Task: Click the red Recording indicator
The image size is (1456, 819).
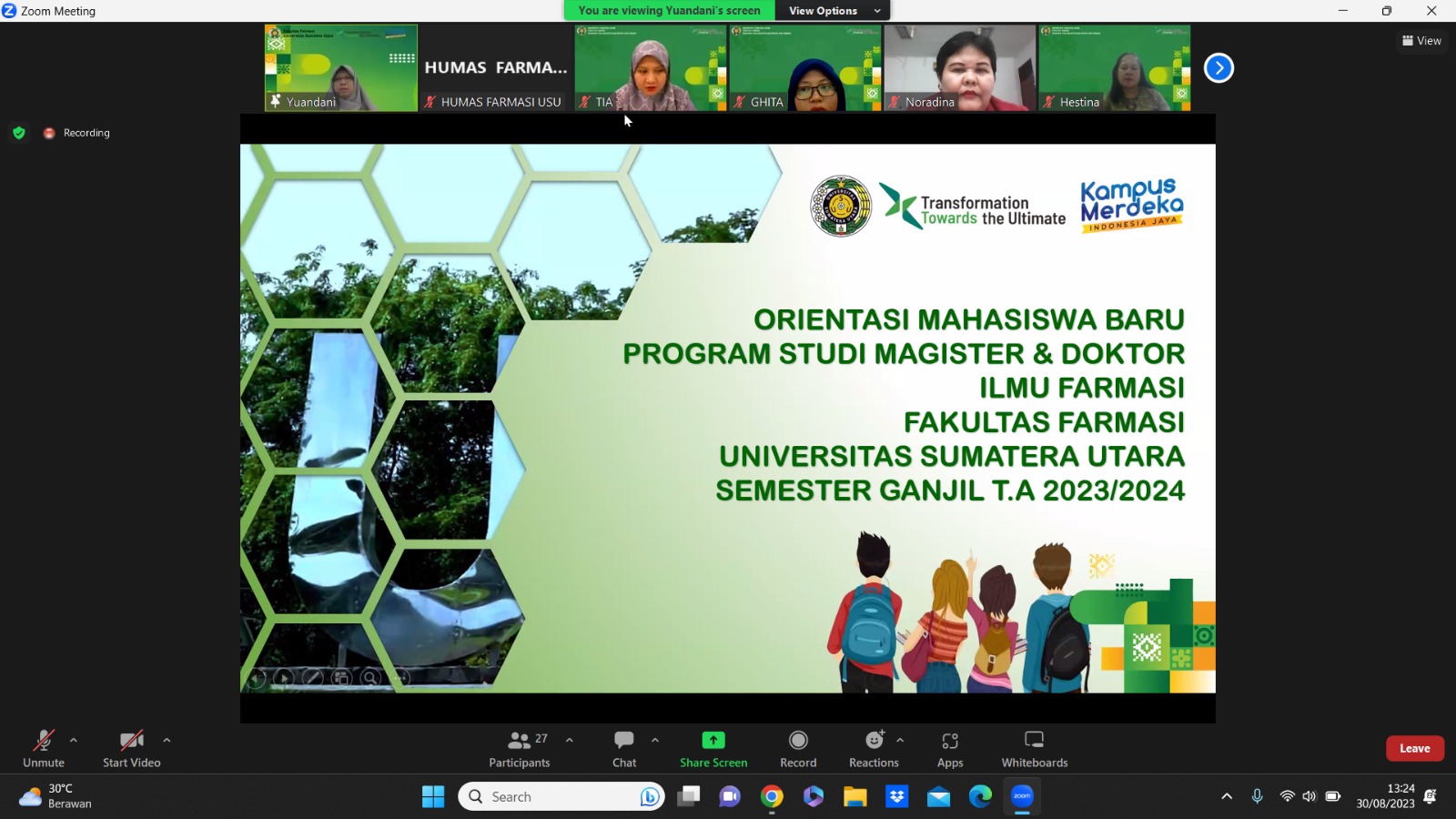Action: (x=76, y=133)
